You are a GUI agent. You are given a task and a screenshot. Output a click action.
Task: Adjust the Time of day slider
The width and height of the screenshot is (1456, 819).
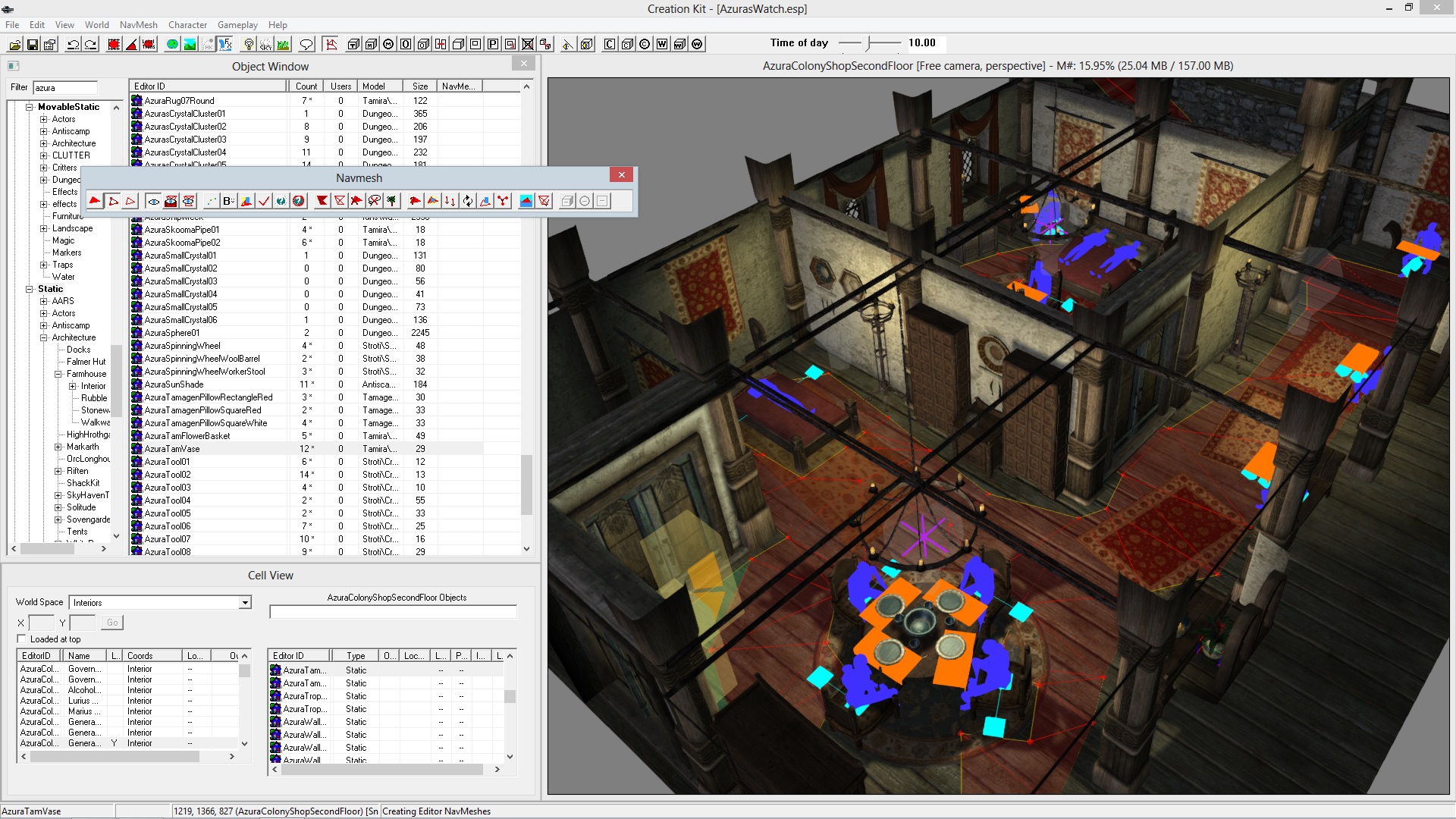870,43
